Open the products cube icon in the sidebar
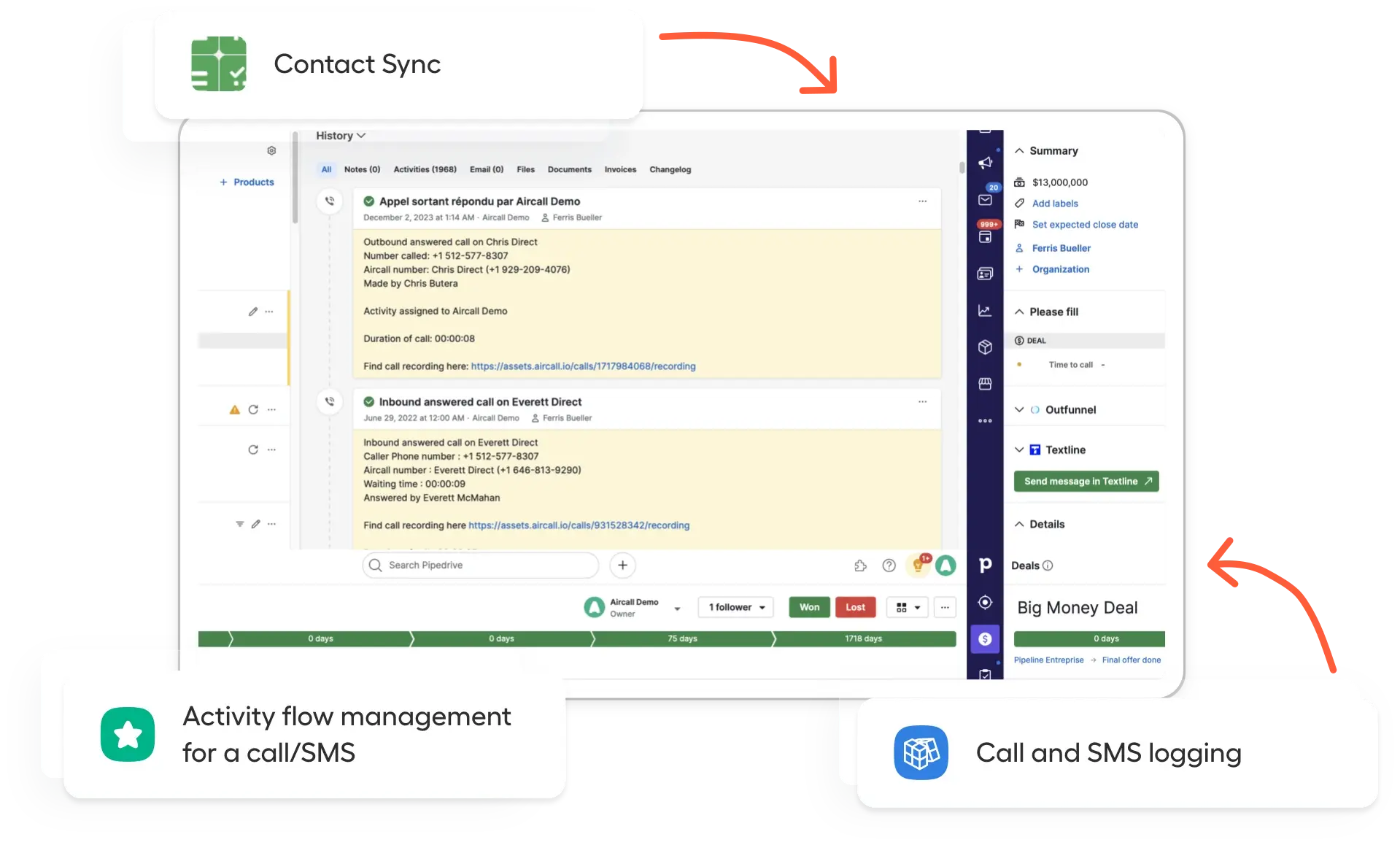Image resolution: width=1400 pixels, height=853 pixels. pos(985,347)
